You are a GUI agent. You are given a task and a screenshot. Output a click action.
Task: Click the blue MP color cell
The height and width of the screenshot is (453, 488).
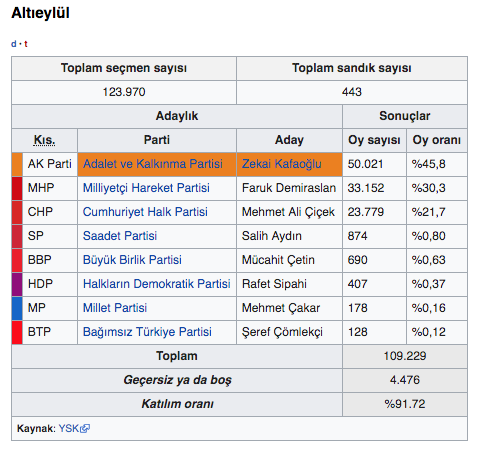(x=17, y=308)
